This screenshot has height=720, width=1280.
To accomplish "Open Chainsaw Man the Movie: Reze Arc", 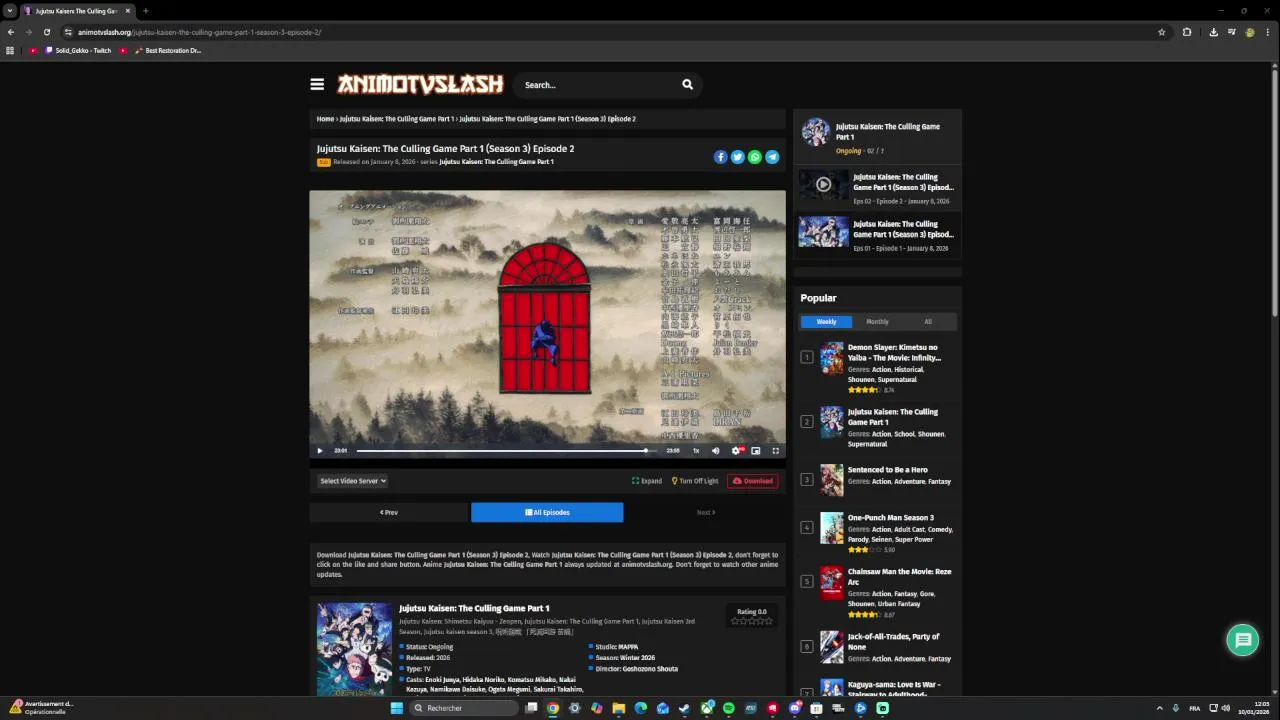I will (899, 577).
